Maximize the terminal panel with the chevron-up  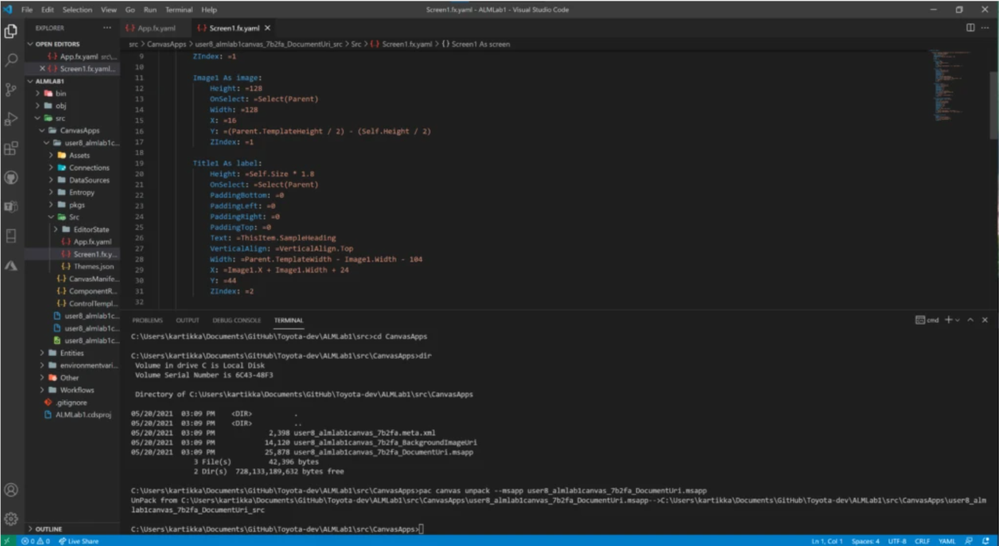pos(970,320)
